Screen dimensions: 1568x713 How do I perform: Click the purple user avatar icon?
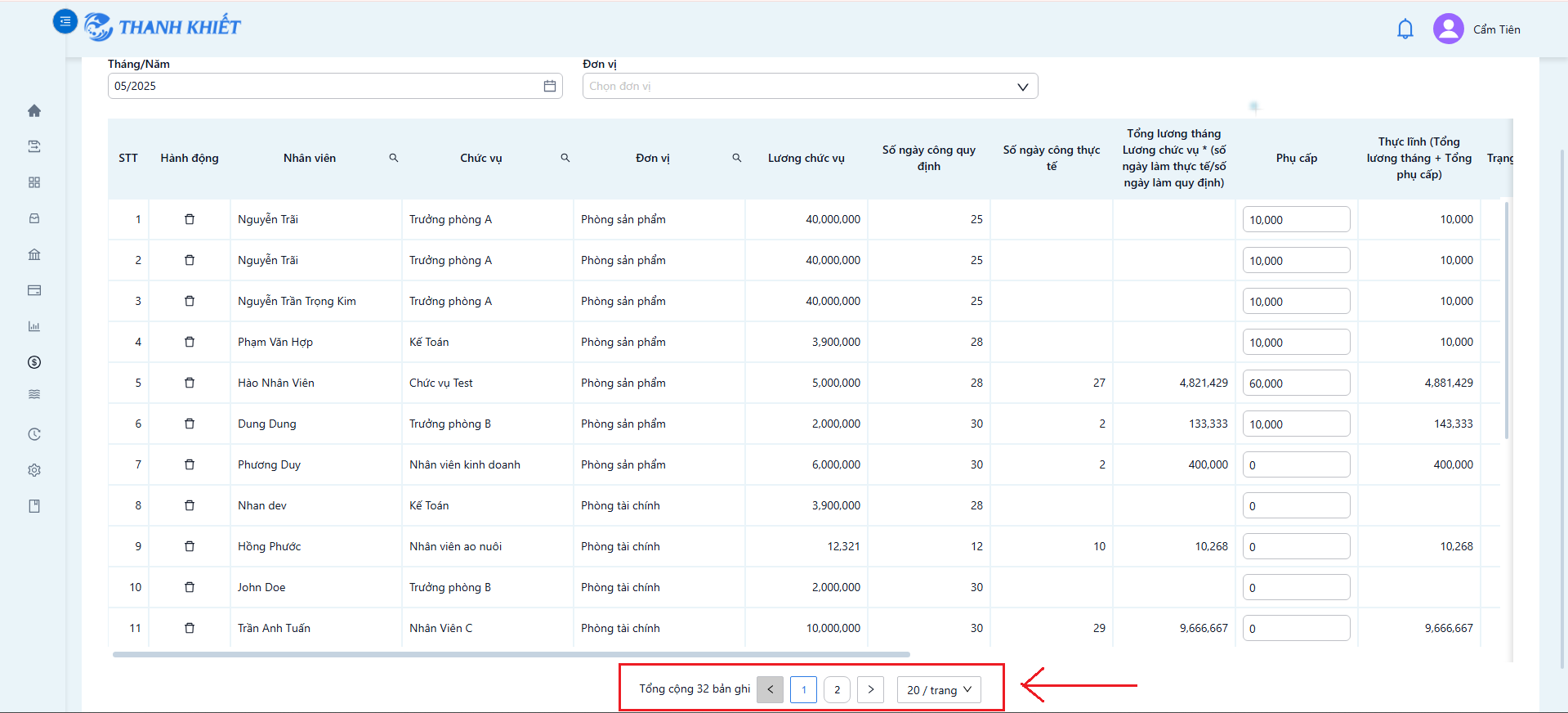[x=1448, y=29]
